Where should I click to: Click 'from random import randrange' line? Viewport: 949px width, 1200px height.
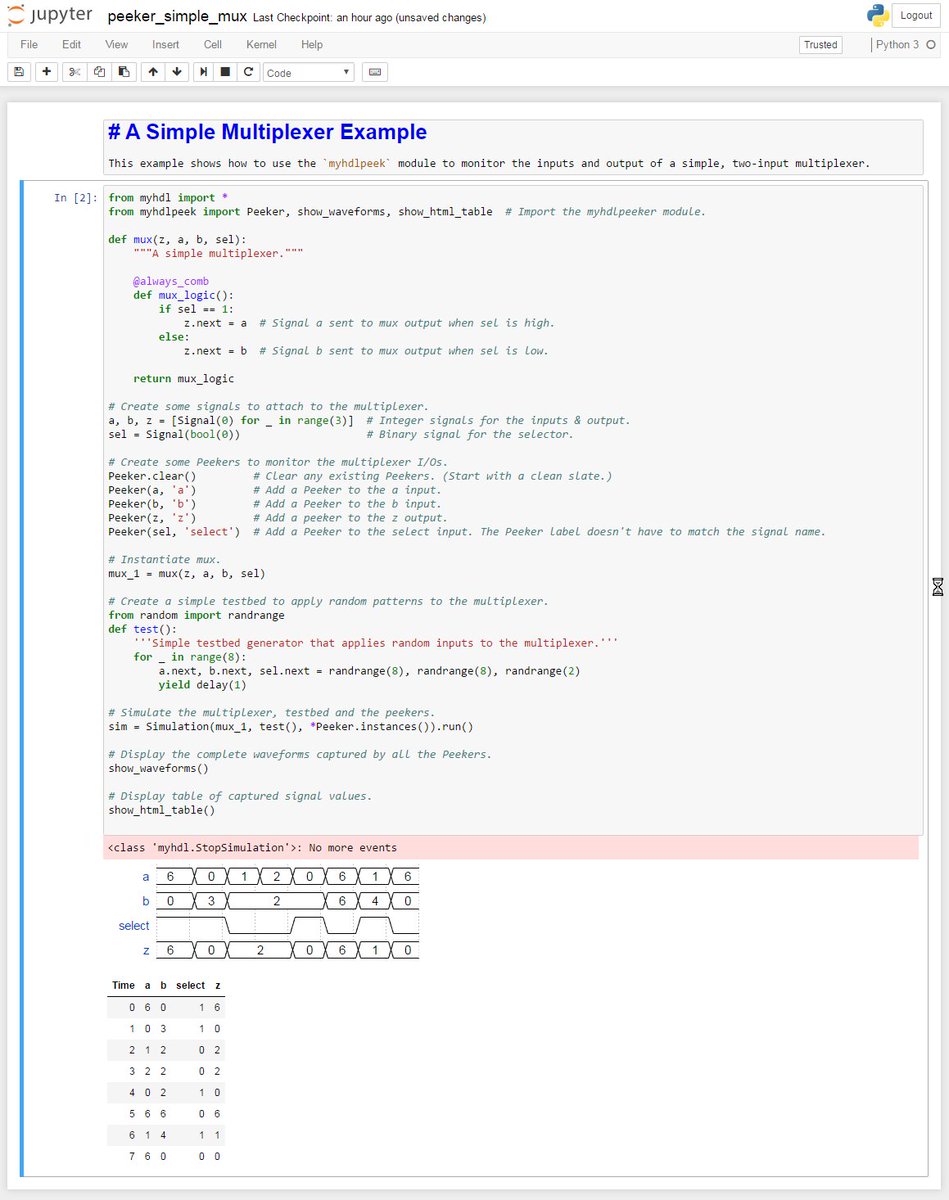click(196, 616)
